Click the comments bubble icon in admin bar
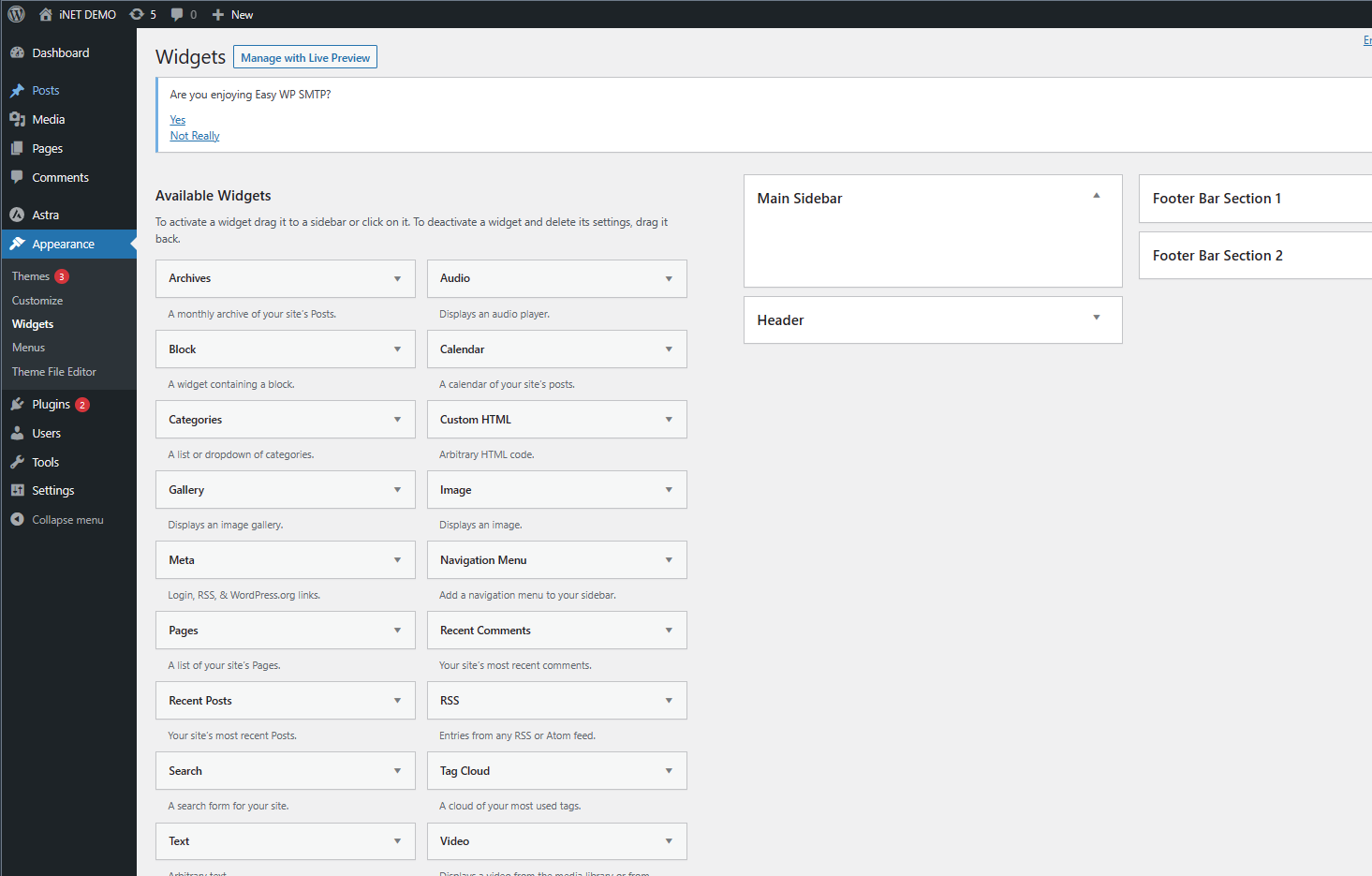 coord(177,14)
